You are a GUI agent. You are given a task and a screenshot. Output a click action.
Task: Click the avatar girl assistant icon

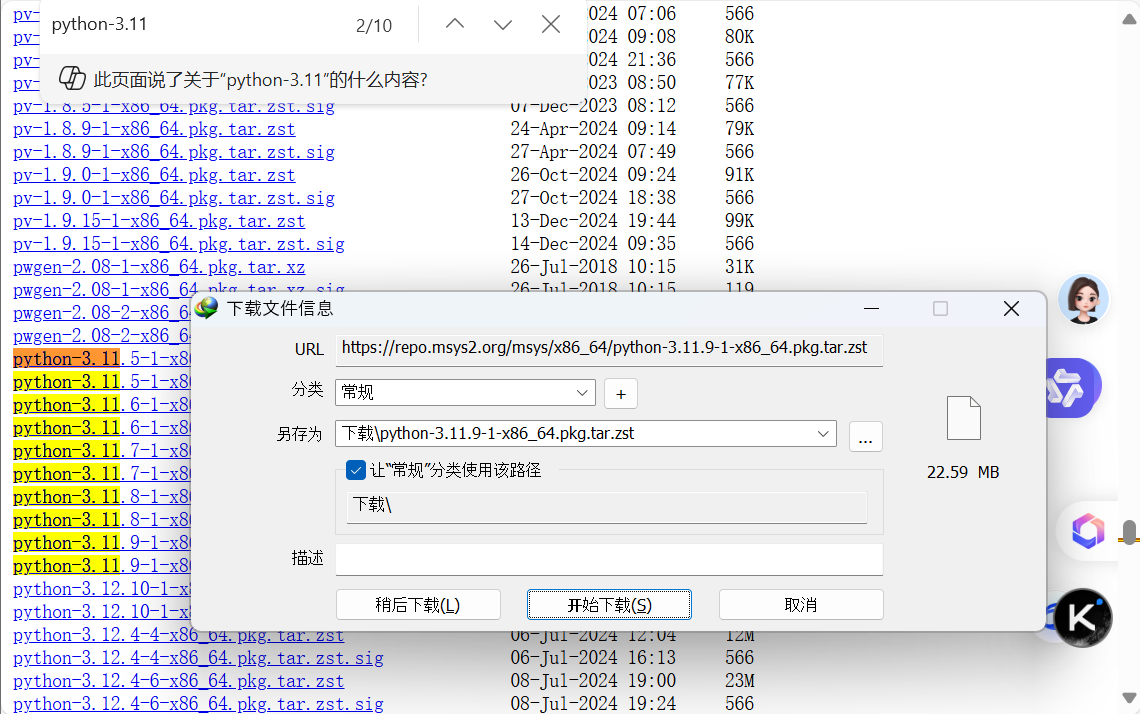tap(1083, 299)
